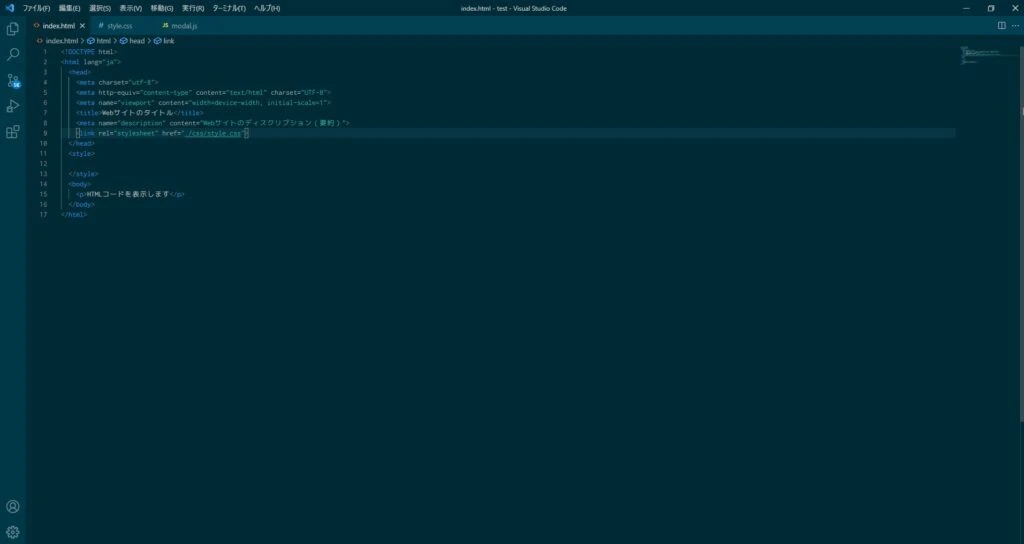Click the HTMLコードを表示します paragraph text
This screenshot has height=544, width=1024.
128,194
